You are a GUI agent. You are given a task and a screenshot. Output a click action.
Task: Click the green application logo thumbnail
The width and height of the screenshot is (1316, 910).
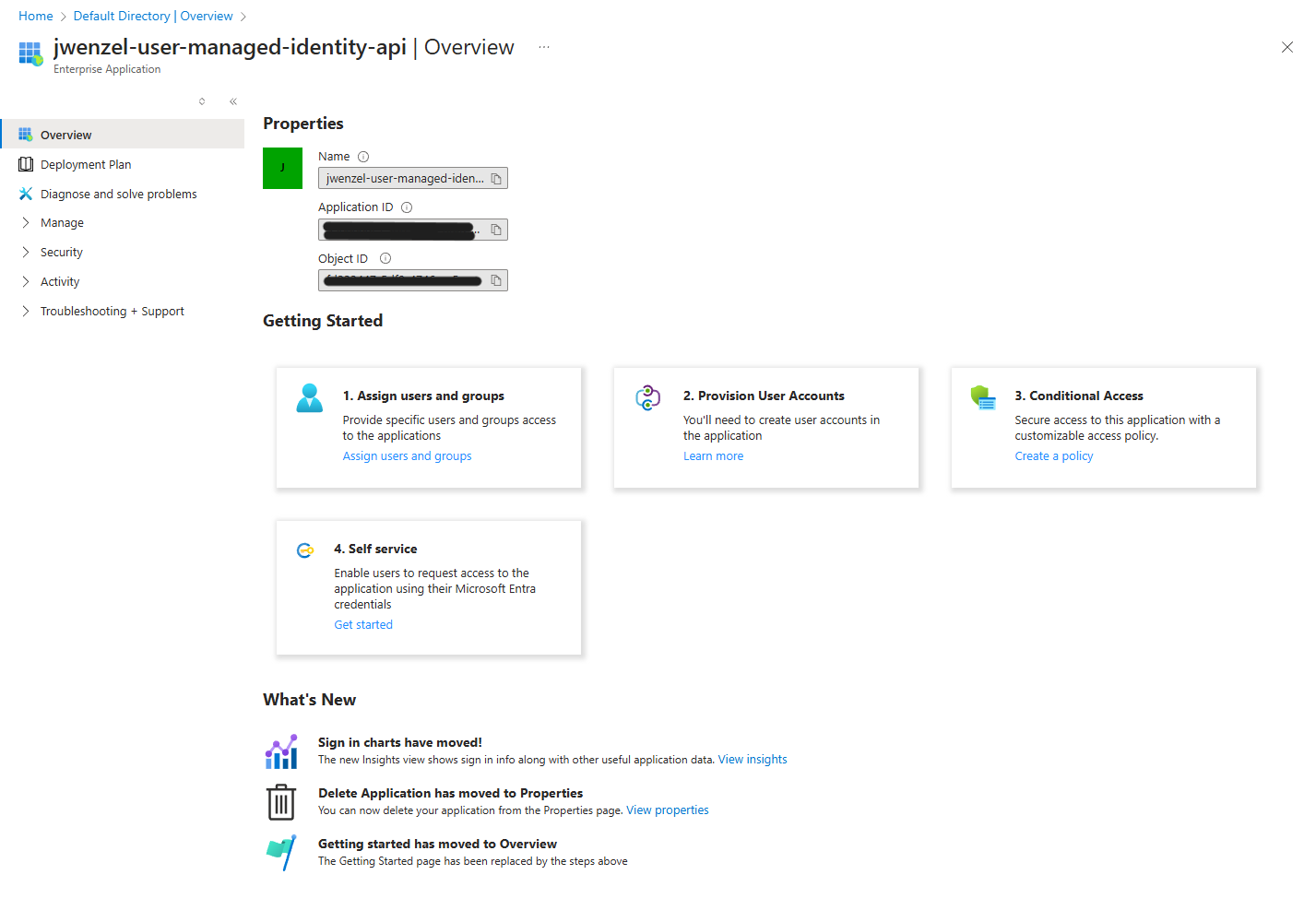(282, 168)
